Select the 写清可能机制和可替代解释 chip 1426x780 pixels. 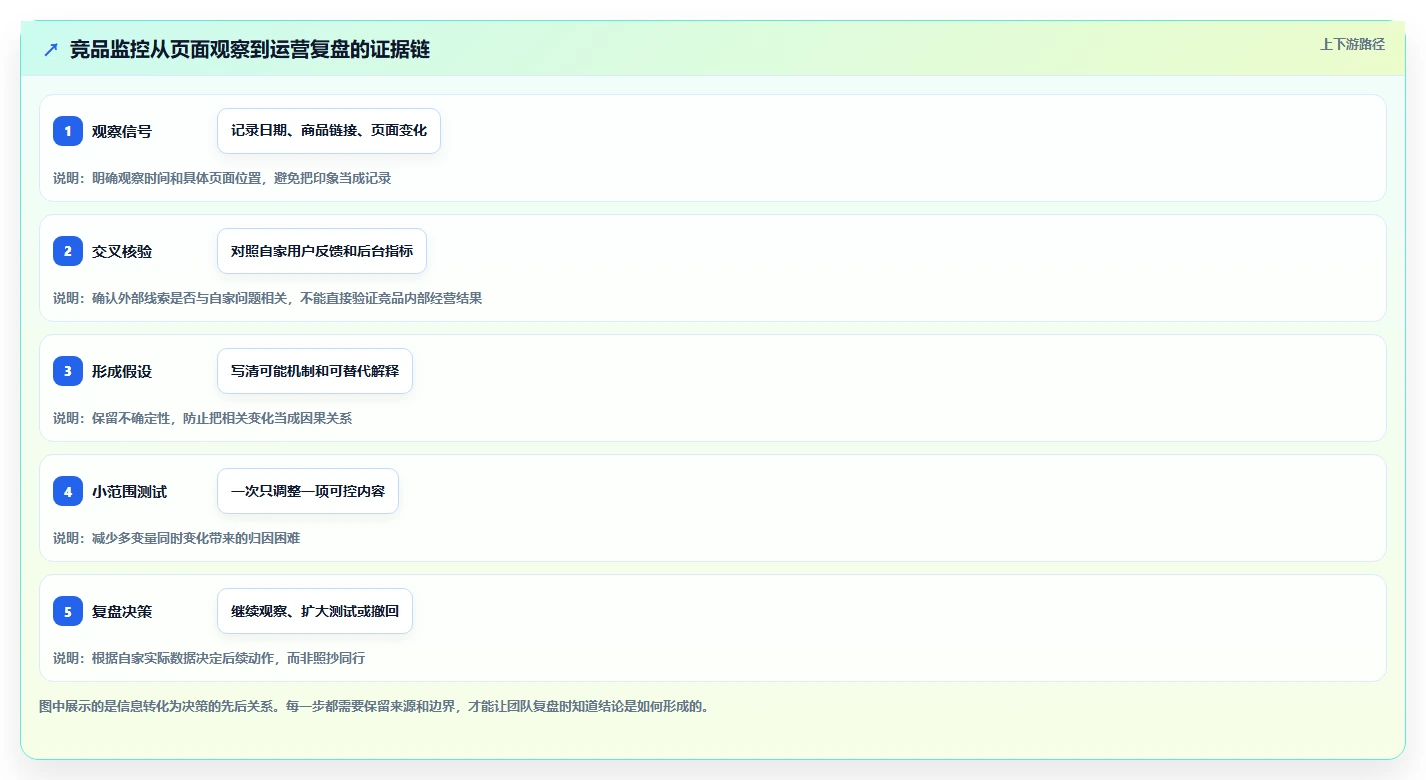pos(315,371)
